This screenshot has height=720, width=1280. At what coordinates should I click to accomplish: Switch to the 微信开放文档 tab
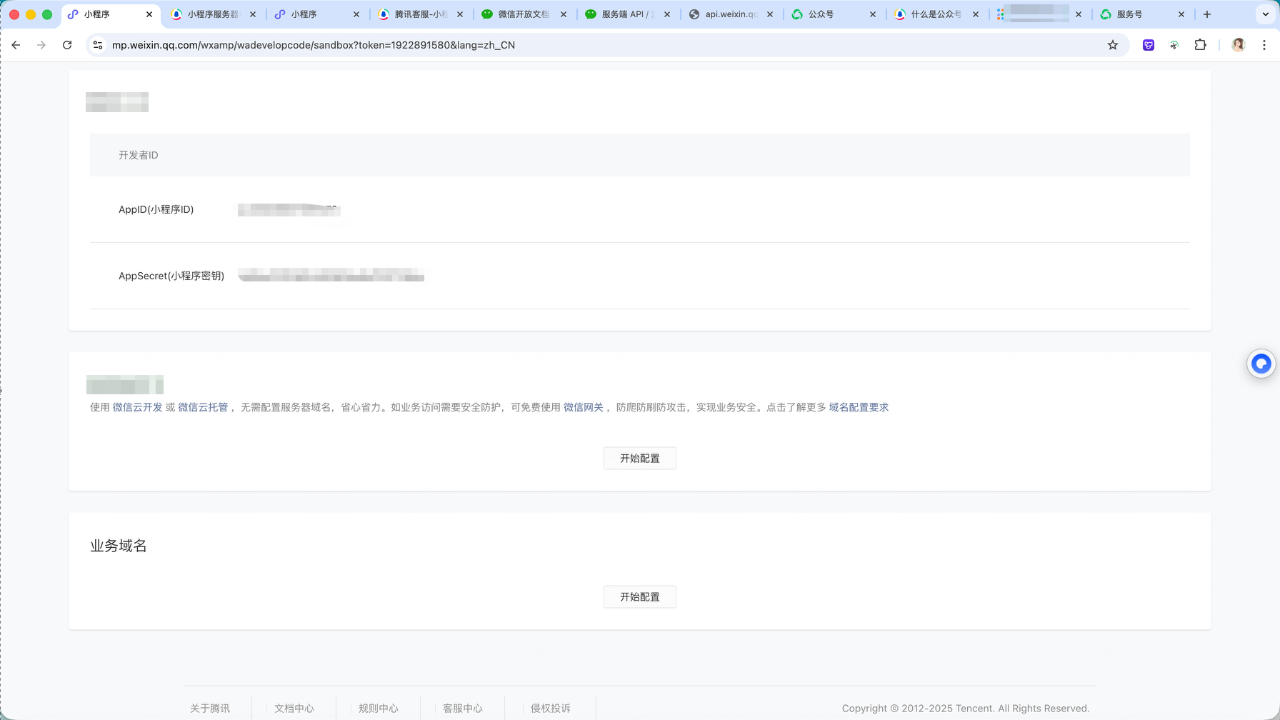coord(523,15)
